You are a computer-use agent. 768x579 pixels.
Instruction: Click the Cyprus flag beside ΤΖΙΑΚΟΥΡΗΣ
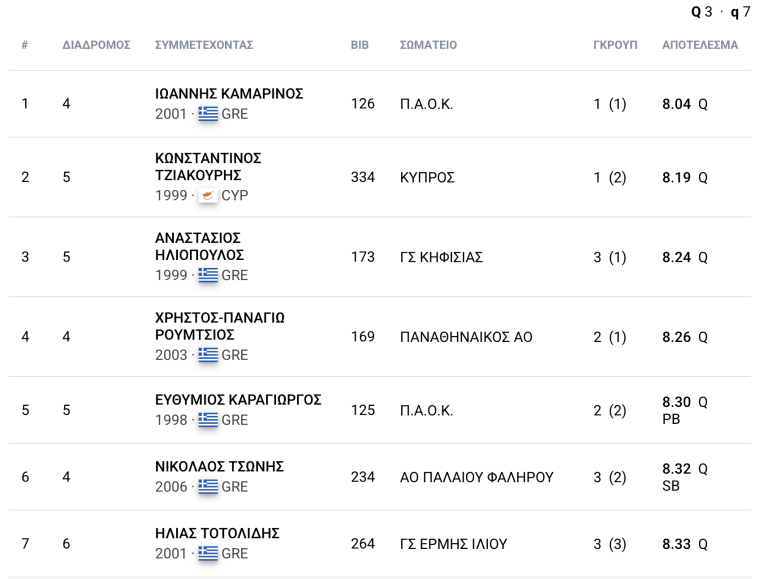(x=208, y=195)
